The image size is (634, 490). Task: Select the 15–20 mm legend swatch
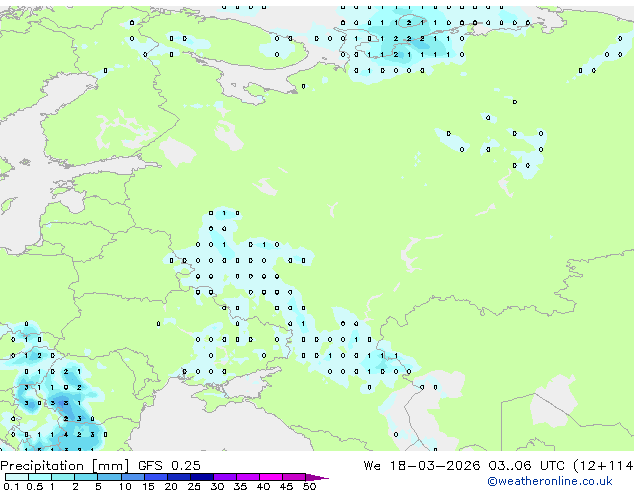(x=156, y=477)
